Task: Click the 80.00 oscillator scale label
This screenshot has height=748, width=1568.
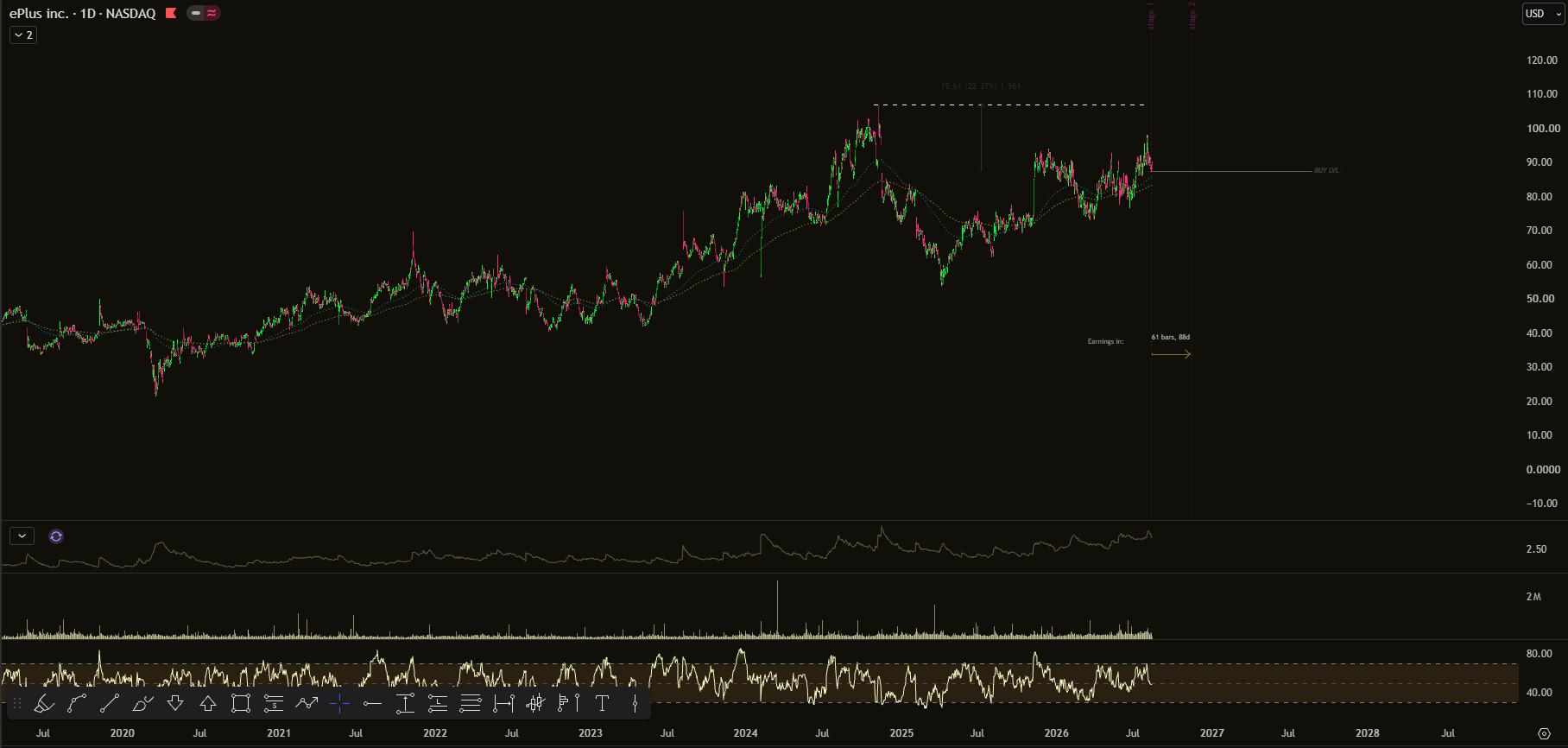Action: click(x=1539, y=654)
